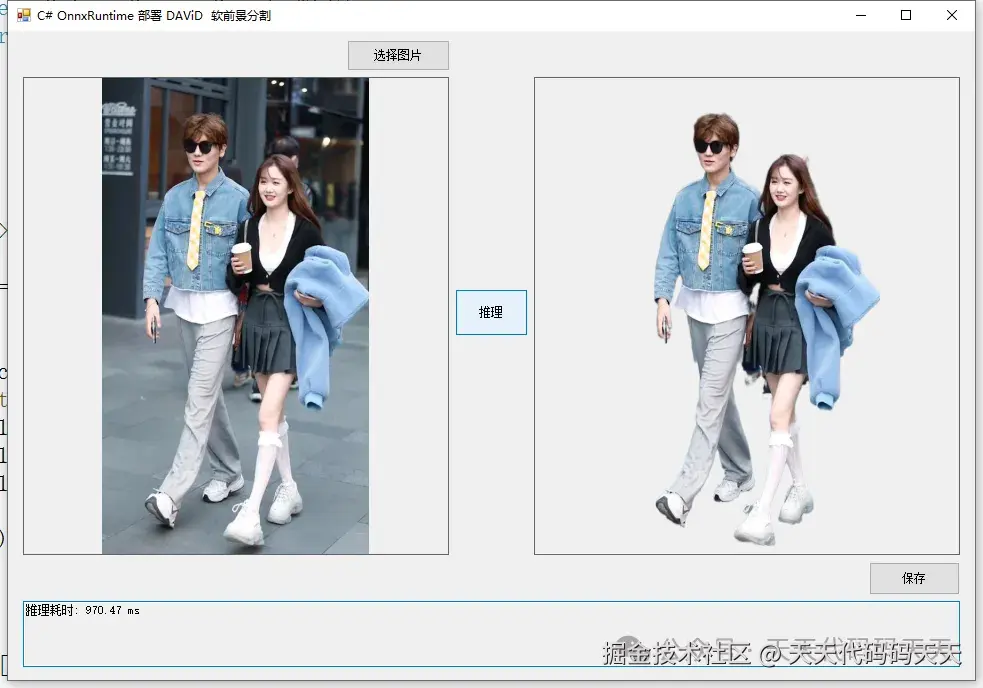Minimize the DAViD segmentation window
Screen dimensions: 983x688
(x=861, y=15)
